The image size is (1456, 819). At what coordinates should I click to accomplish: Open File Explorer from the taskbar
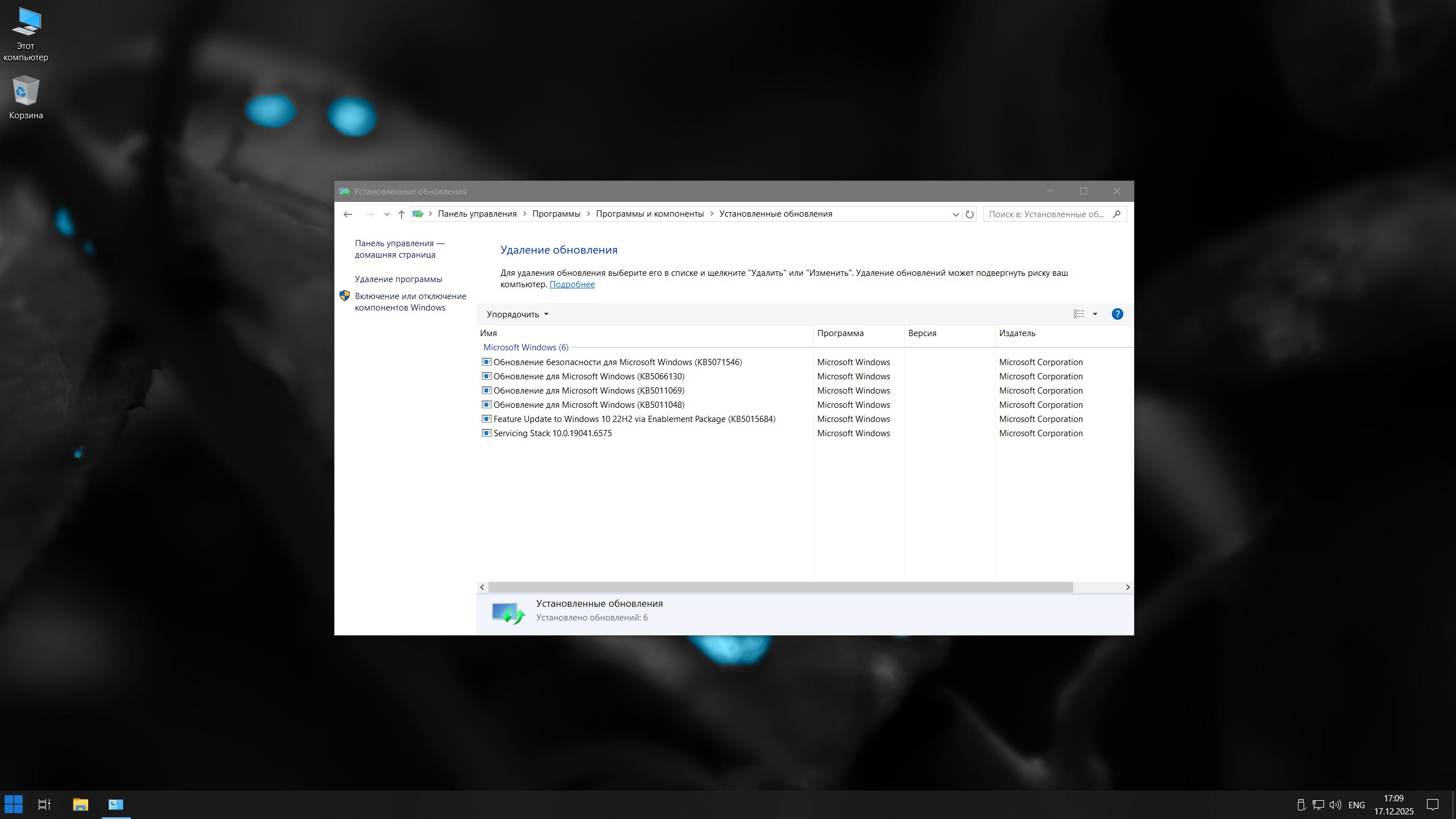coord(80,804)
